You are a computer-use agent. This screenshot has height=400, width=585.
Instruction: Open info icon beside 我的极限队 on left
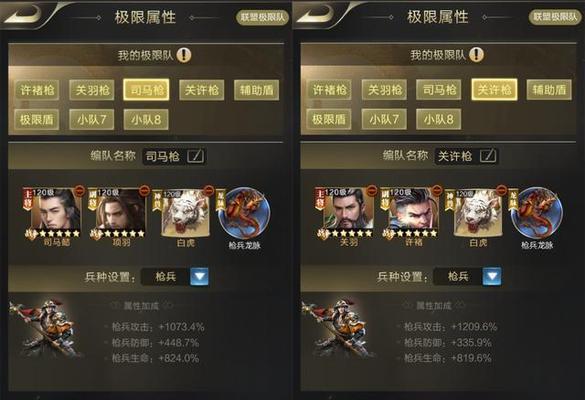184,55
